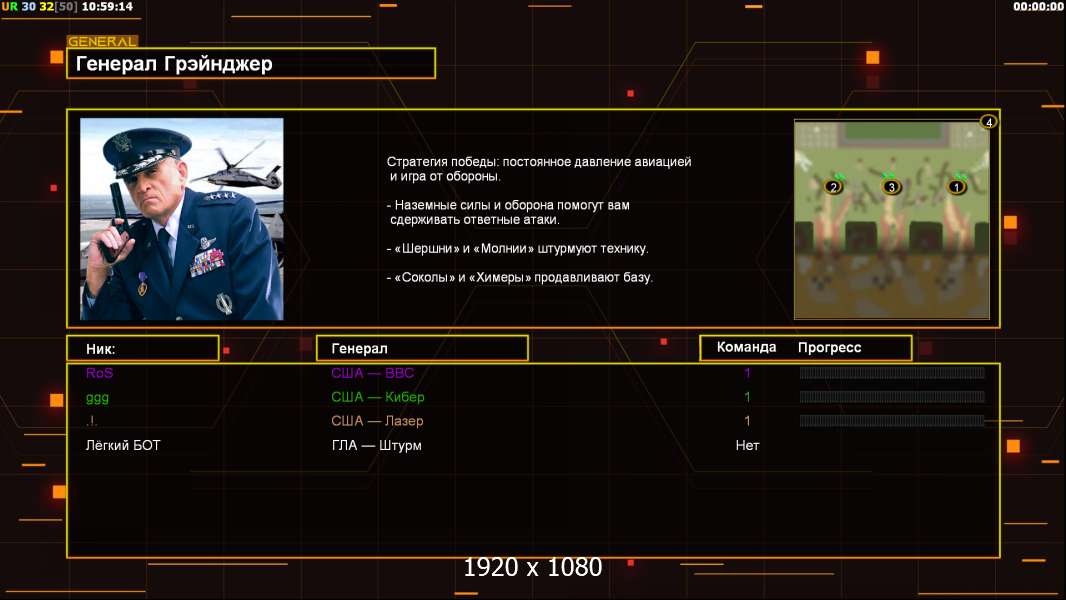The height and width of the screenshot is (600, 1066).
Task: Click the GENERAL label tag
Action: click(102, 41)
